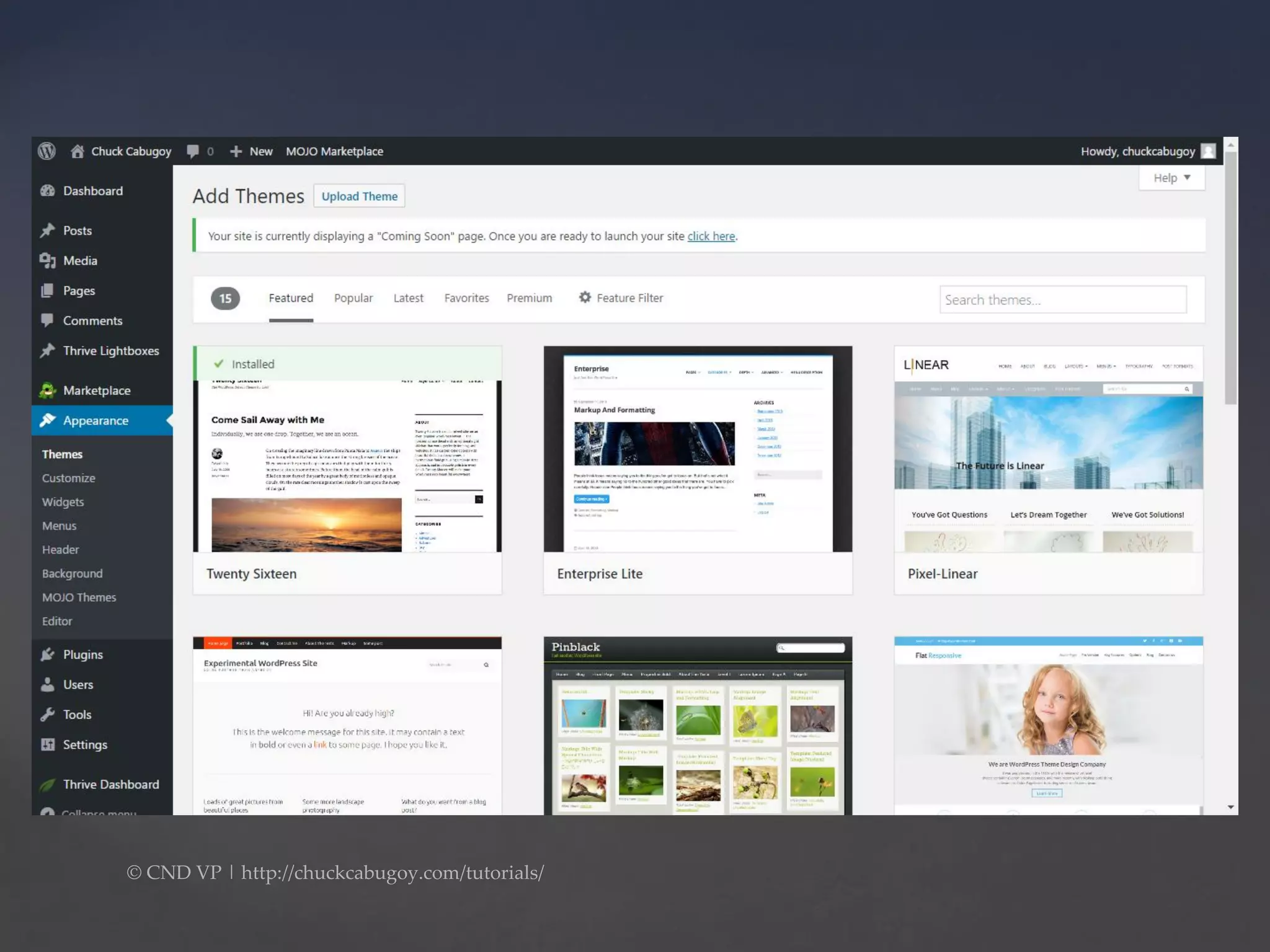Open Widgets submenu item
1270x952 pixels.
(x=63, y=502)
